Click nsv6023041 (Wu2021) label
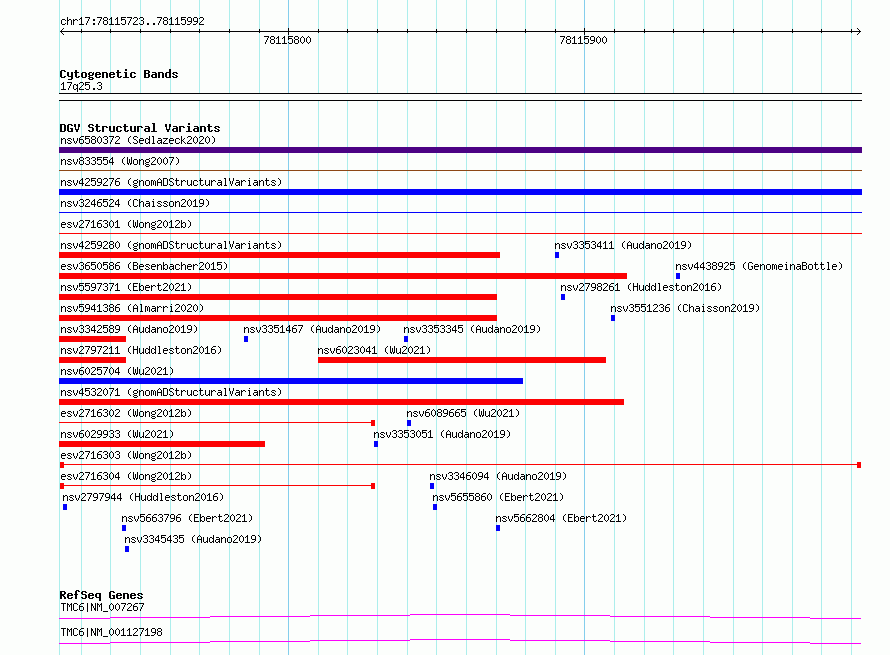This screenshot has width=890, height=655. [374, 350]
